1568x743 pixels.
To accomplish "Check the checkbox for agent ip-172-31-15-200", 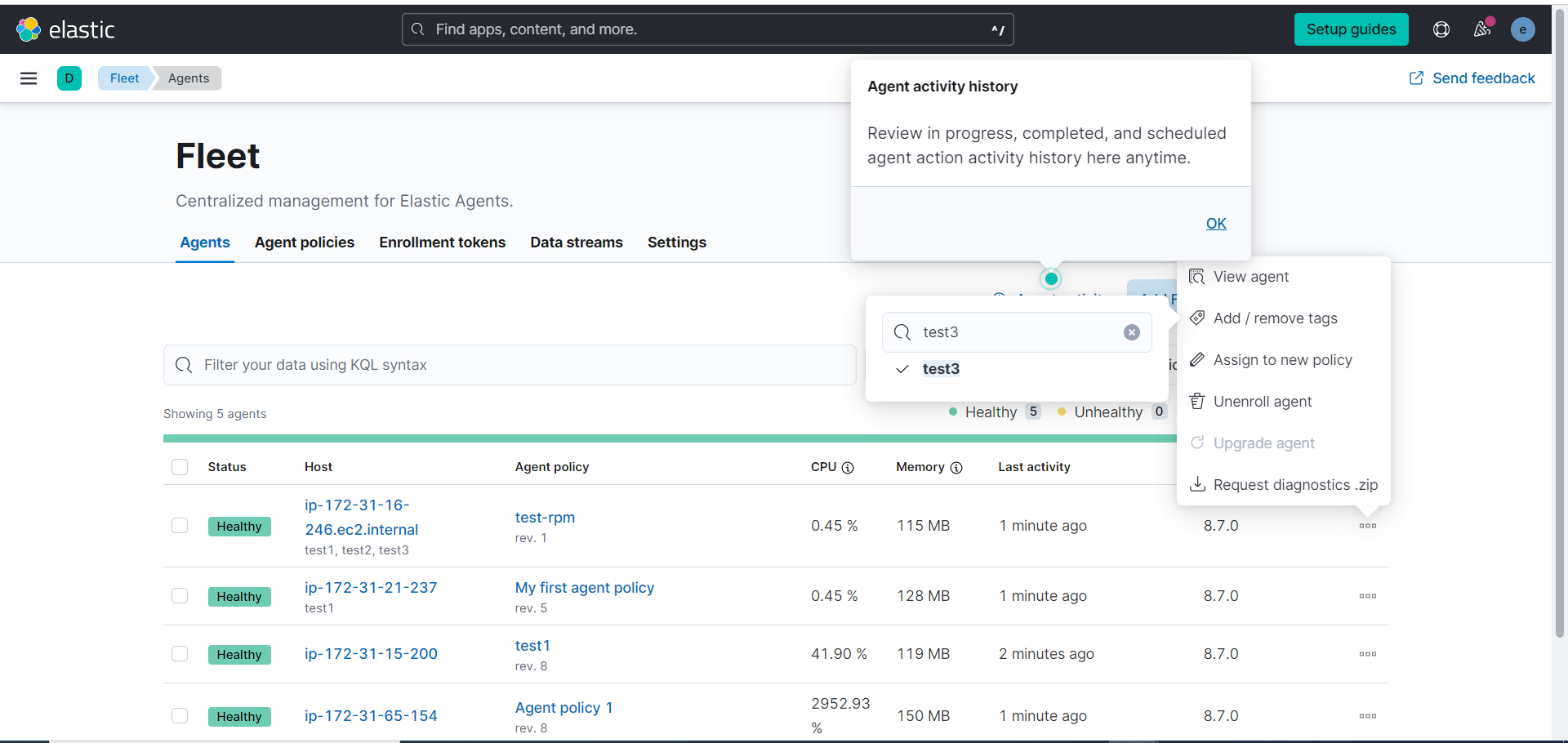I will [180, 654].
